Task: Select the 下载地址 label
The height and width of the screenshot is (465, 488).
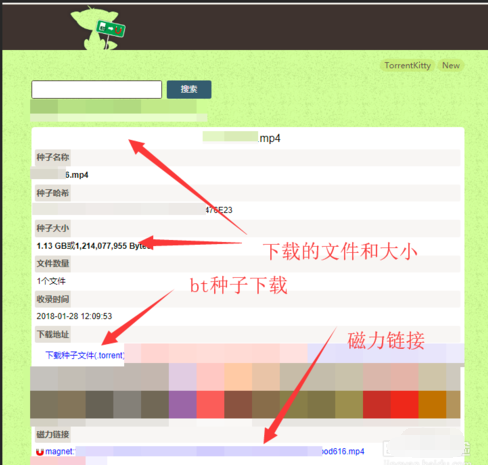Action: 53,334
